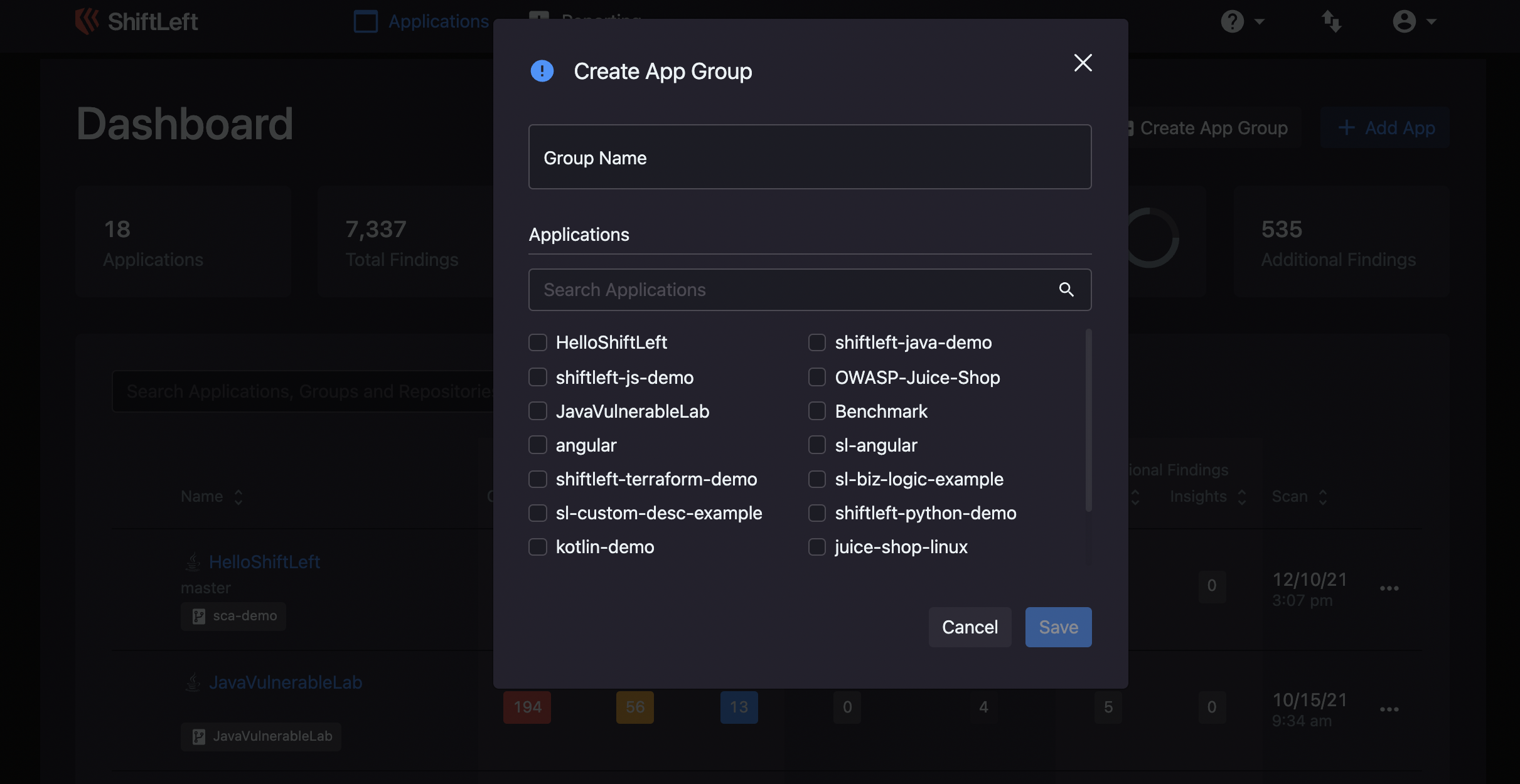Click the JavaVulnerableLab repository tag

261,736
